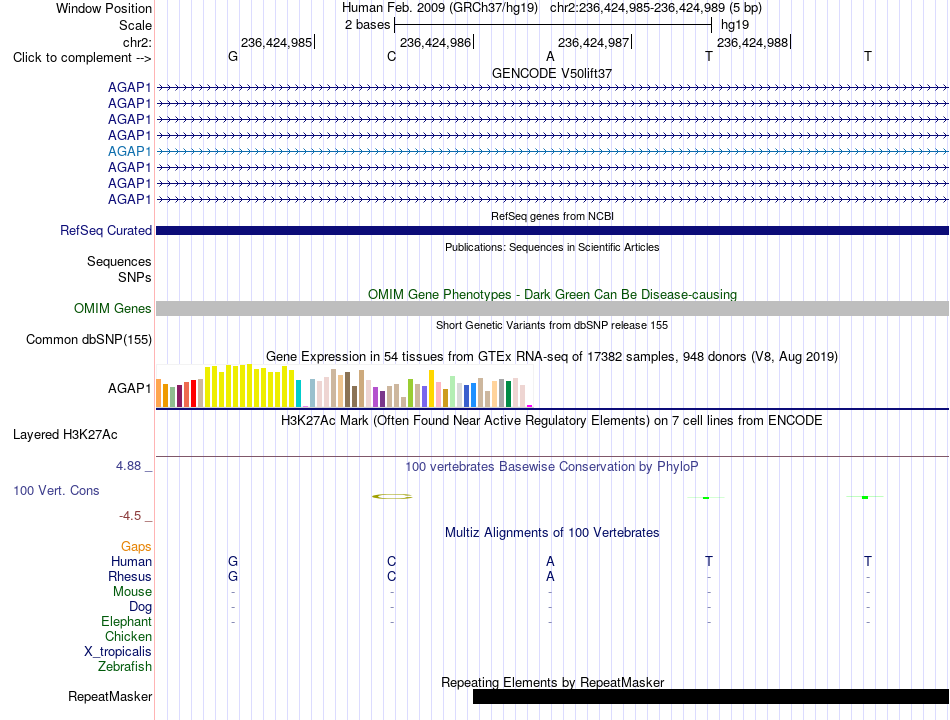This screenshot has width=950, height=720.
Task: Click the black RepeatMasker element bar
Action: (x=711, y=696)
